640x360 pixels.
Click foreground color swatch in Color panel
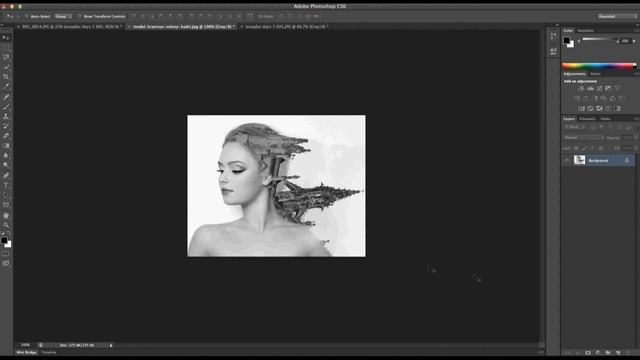coord(567,40)
